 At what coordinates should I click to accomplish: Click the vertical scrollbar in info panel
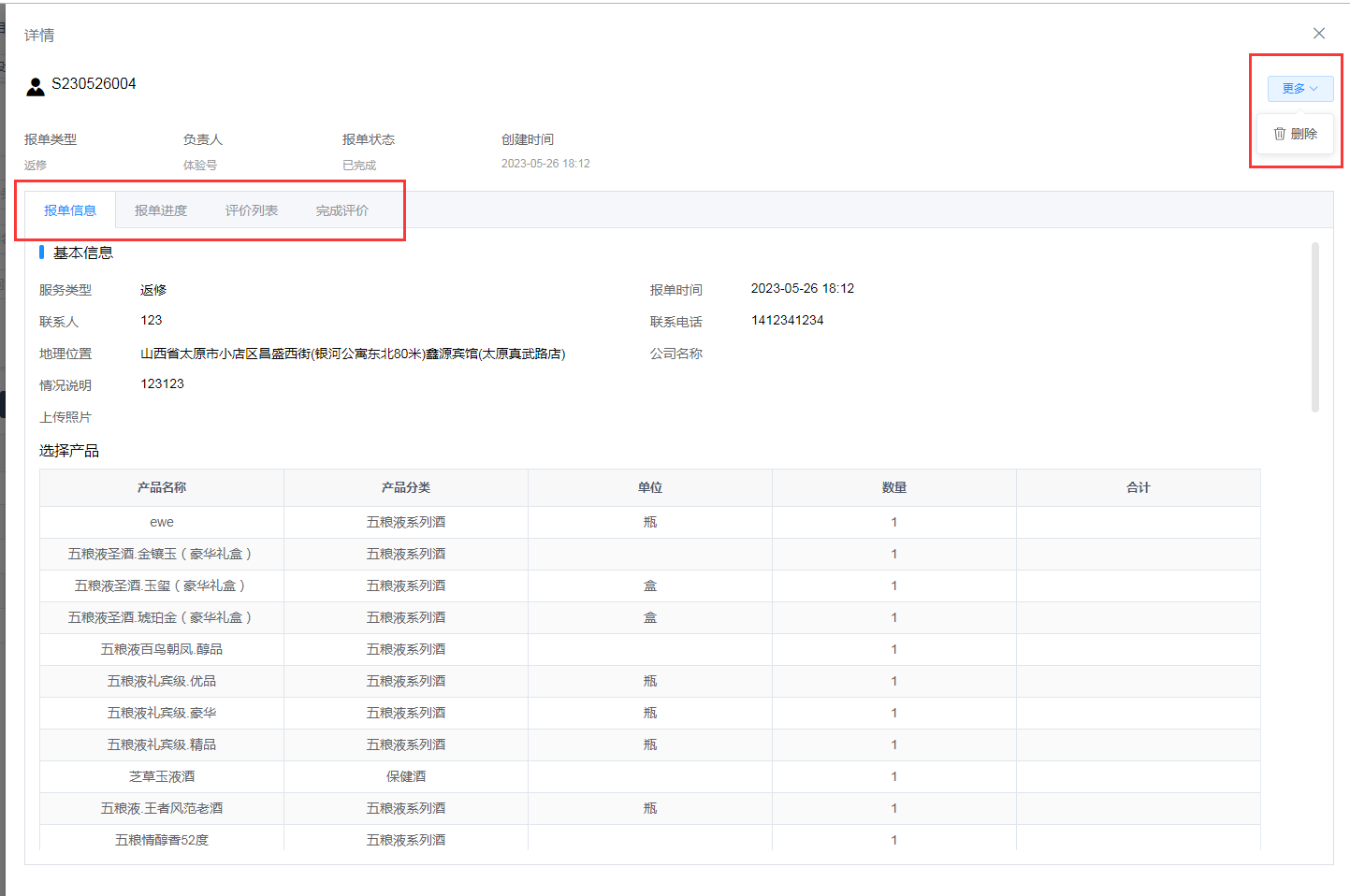click(x=1314, y=327)
